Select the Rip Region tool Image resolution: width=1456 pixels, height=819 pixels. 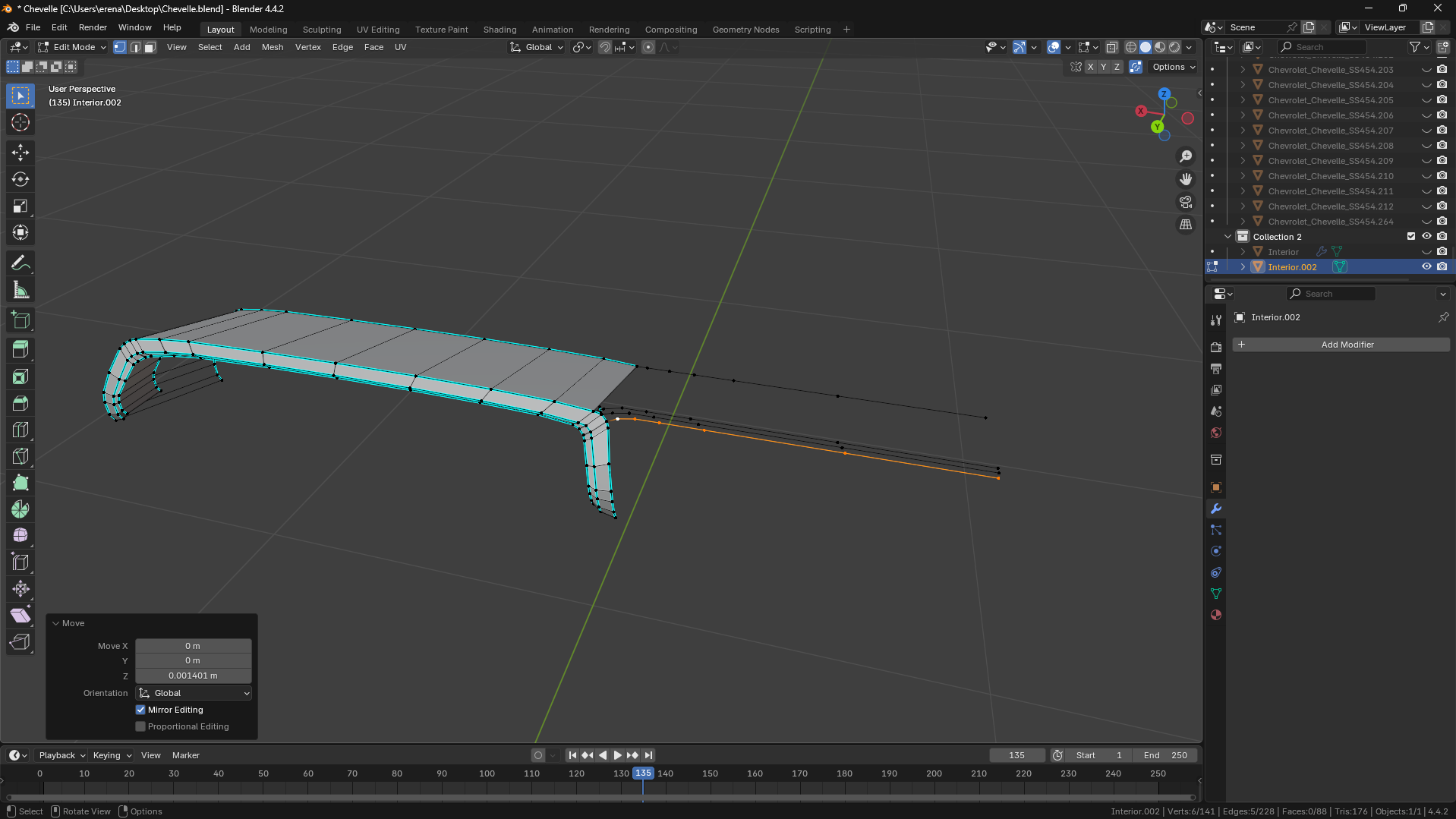click(20, 642)
